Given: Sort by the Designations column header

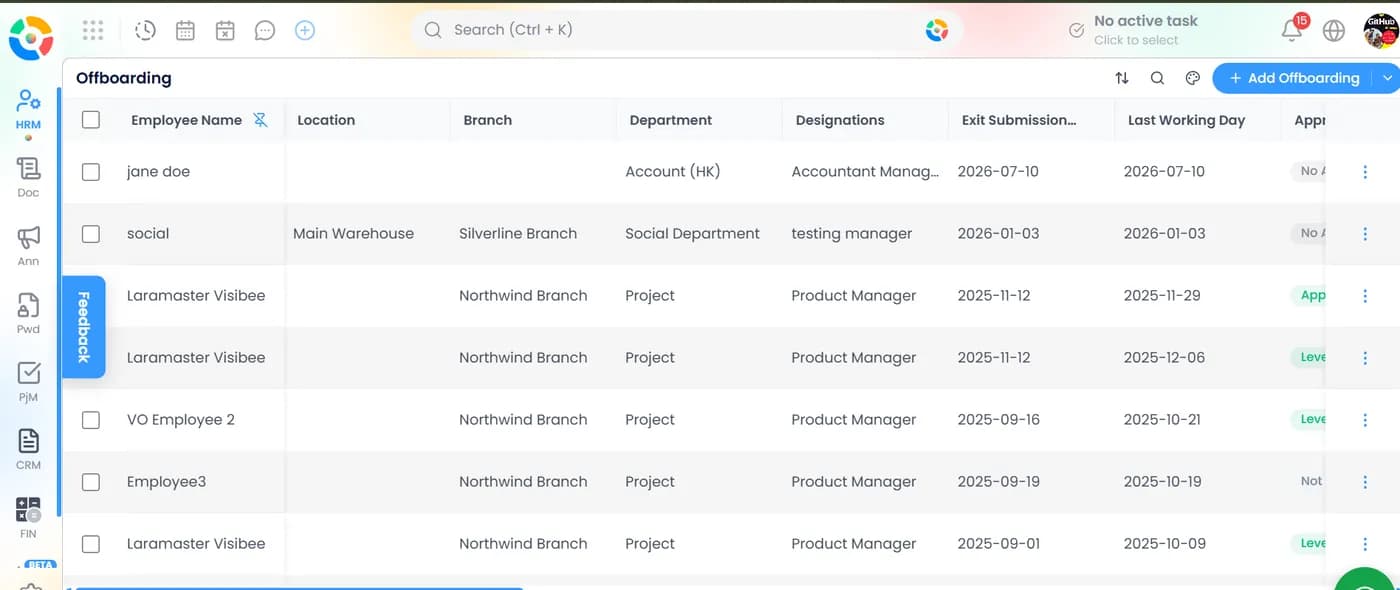Looking at the screenshot, I should click(840, 120).
